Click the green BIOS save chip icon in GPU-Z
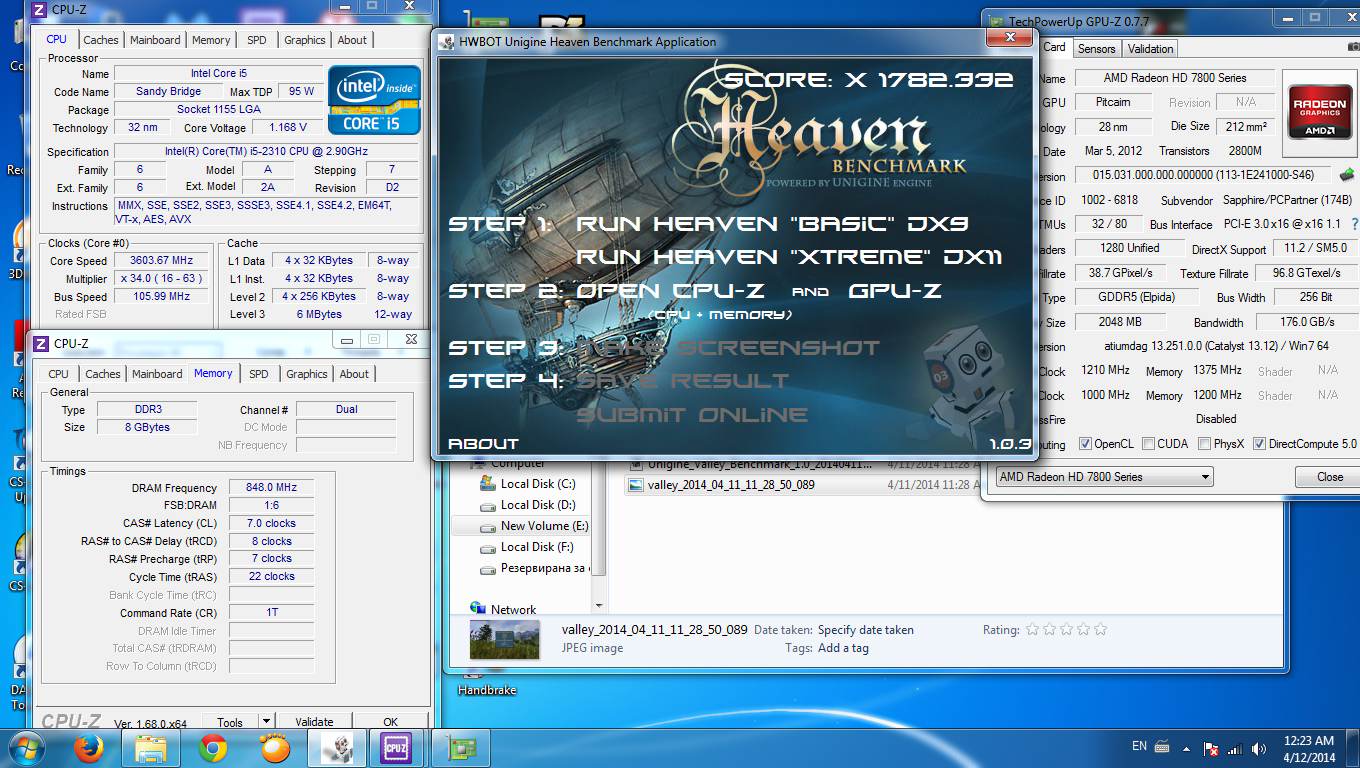 pyautogui.click(x=1347, y=176)
